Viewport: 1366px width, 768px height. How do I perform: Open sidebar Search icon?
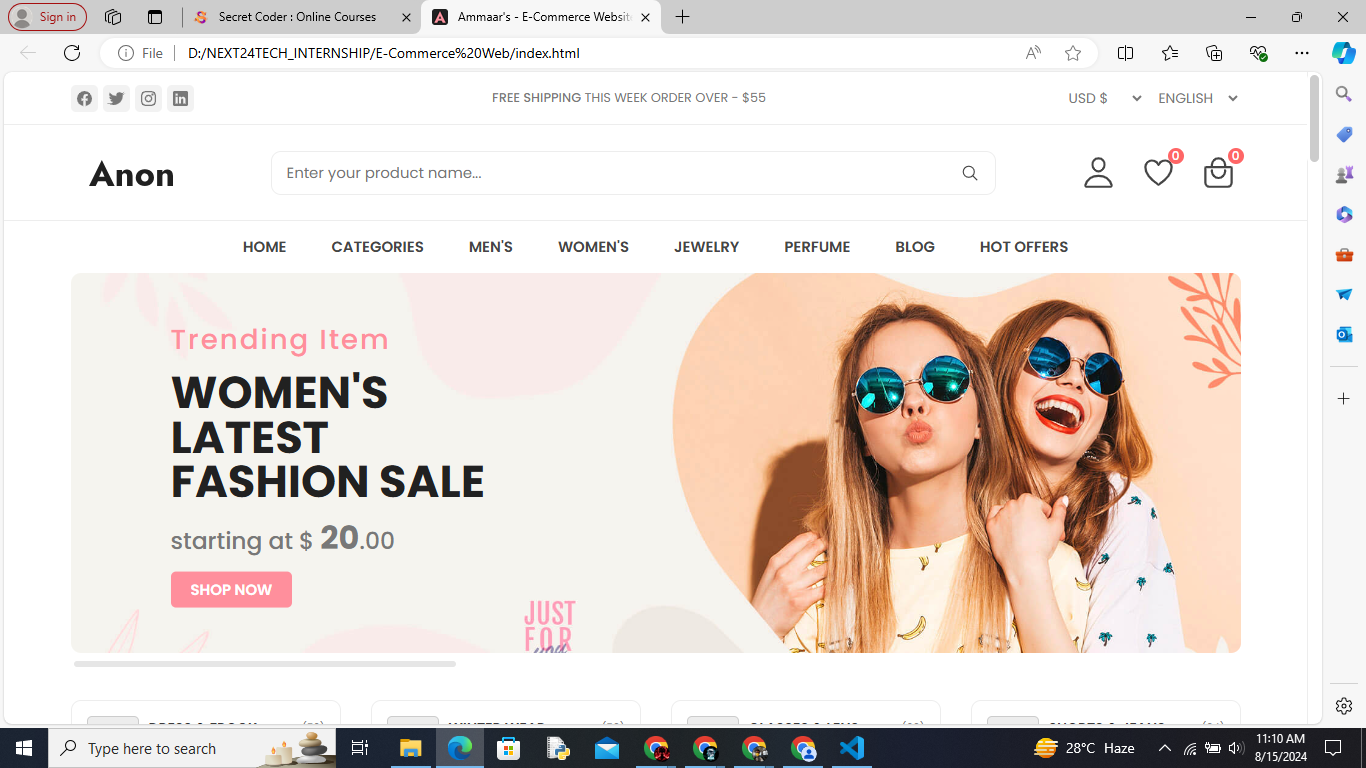pyautogui.click(x=1344, y=94)
